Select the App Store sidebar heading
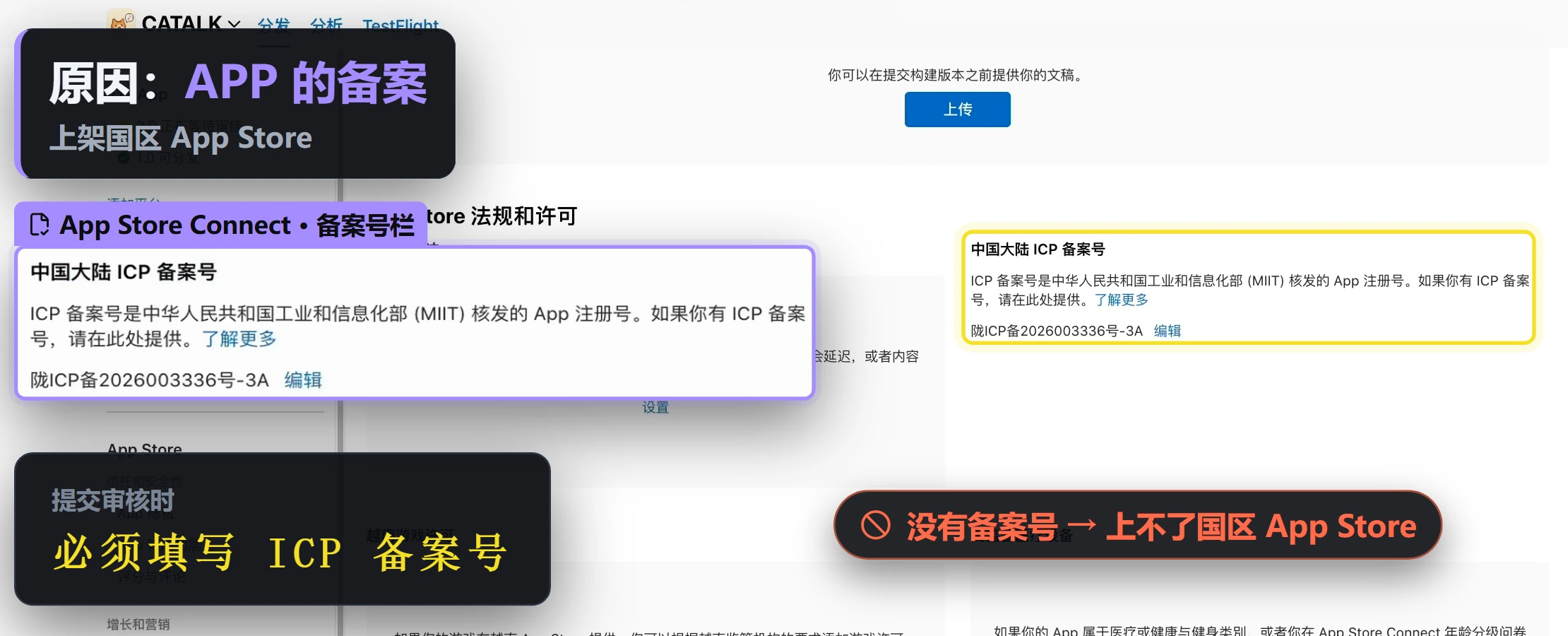1568x636 pixels. [x=145, y=448]
